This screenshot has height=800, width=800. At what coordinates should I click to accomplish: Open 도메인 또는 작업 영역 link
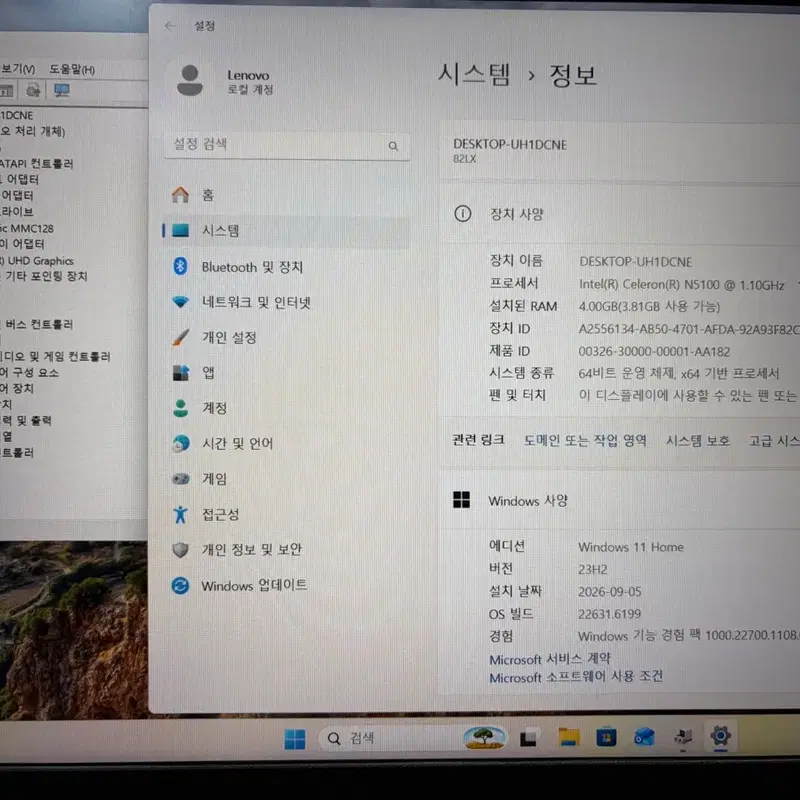tap(585, 440)
